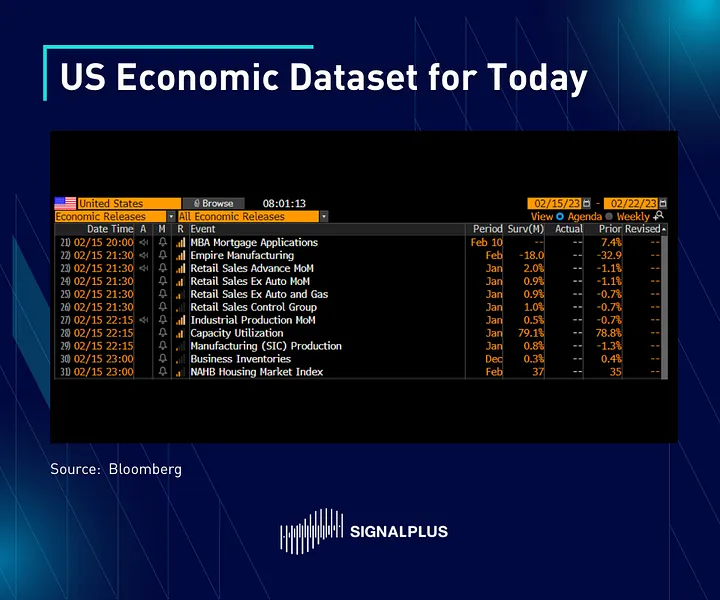Set bell alert for MBA Mortgage Applications
This screenshot has height=600, width=720.
(163, 242)
